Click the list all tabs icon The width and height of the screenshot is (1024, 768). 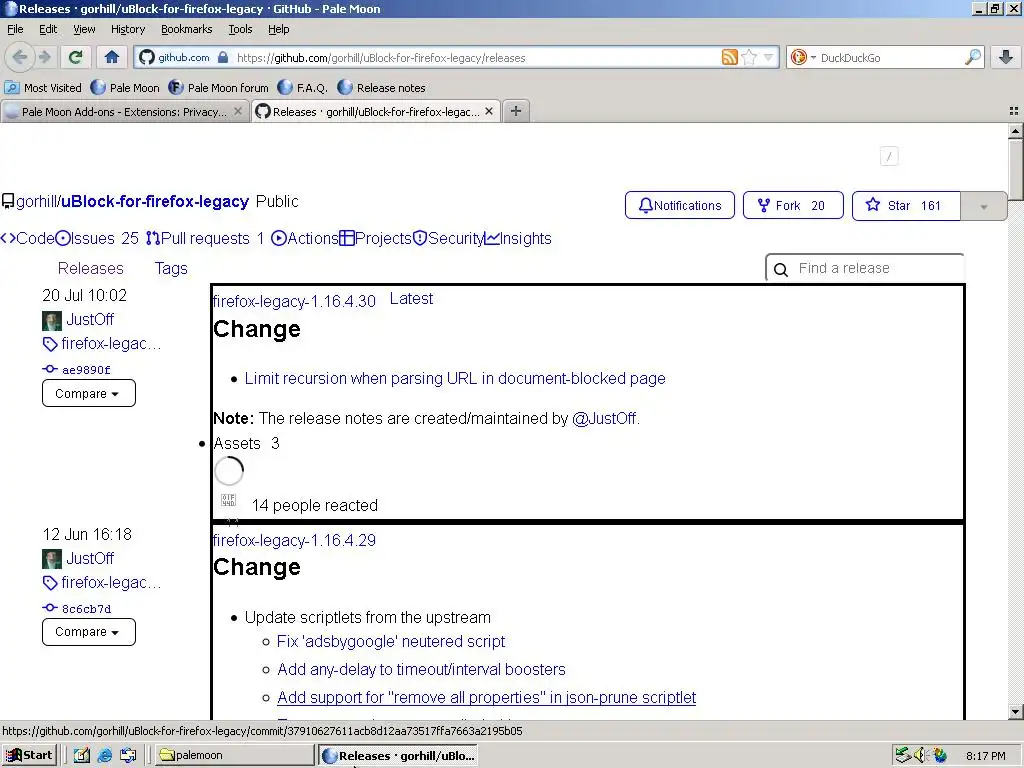point(1014,111)
